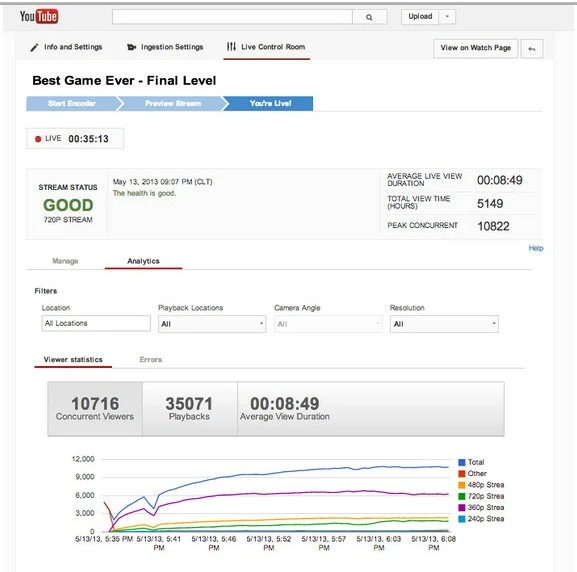
Task: Open the Playback Locations dropdown
Action: click(x=212, y=324)
